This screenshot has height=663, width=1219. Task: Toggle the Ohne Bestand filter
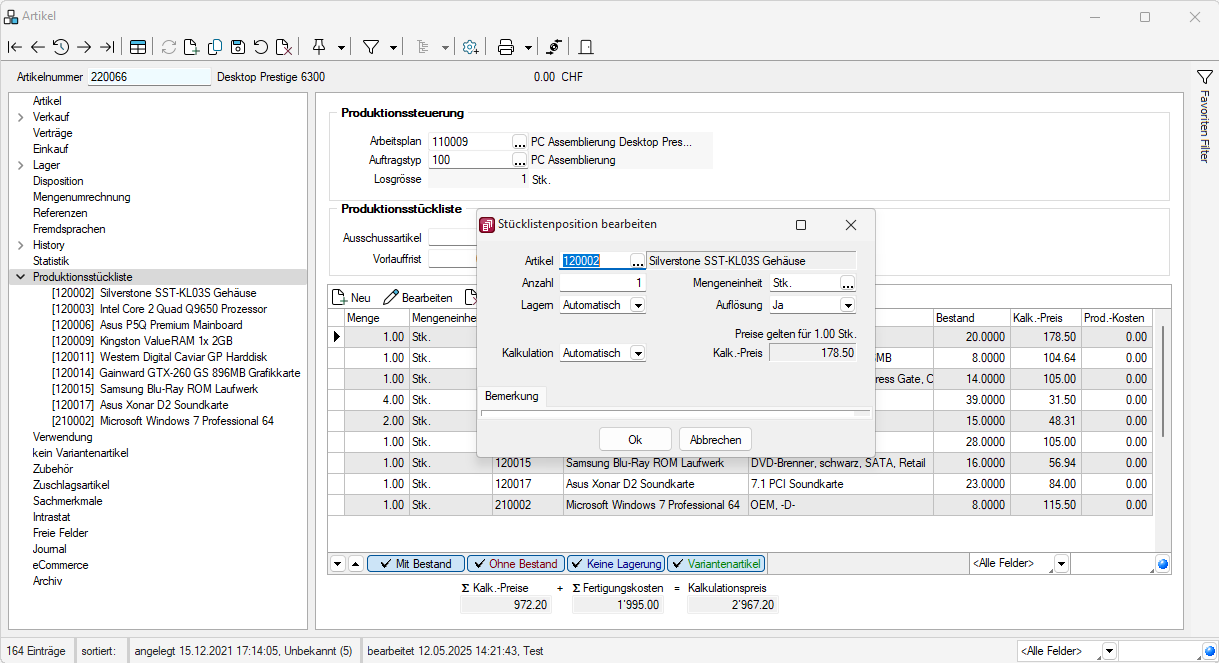coord(516,564)
